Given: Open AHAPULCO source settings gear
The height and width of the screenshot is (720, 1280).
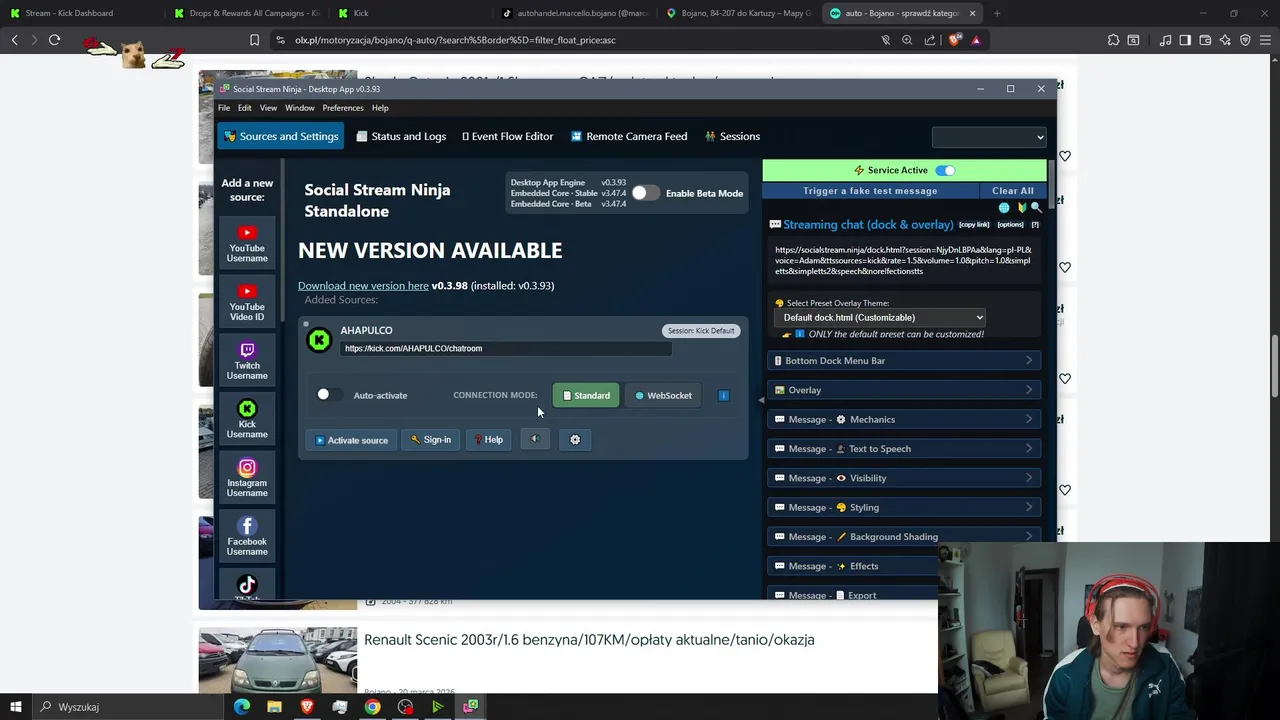Looking at the screenshot, I should pyautogui.click(x=575, y=439).
